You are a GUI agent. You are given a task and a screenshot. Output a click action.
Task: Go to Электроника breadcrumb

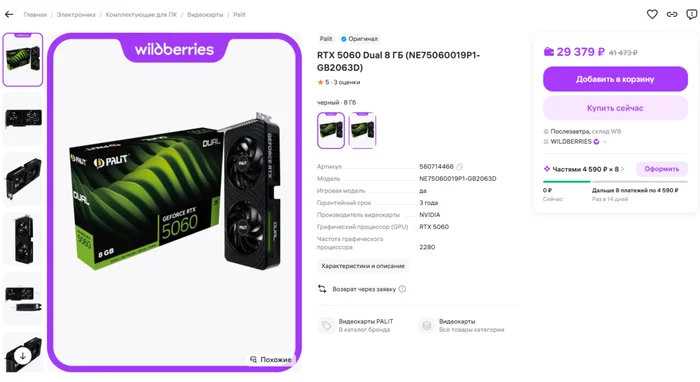click(x=76, y=15)
